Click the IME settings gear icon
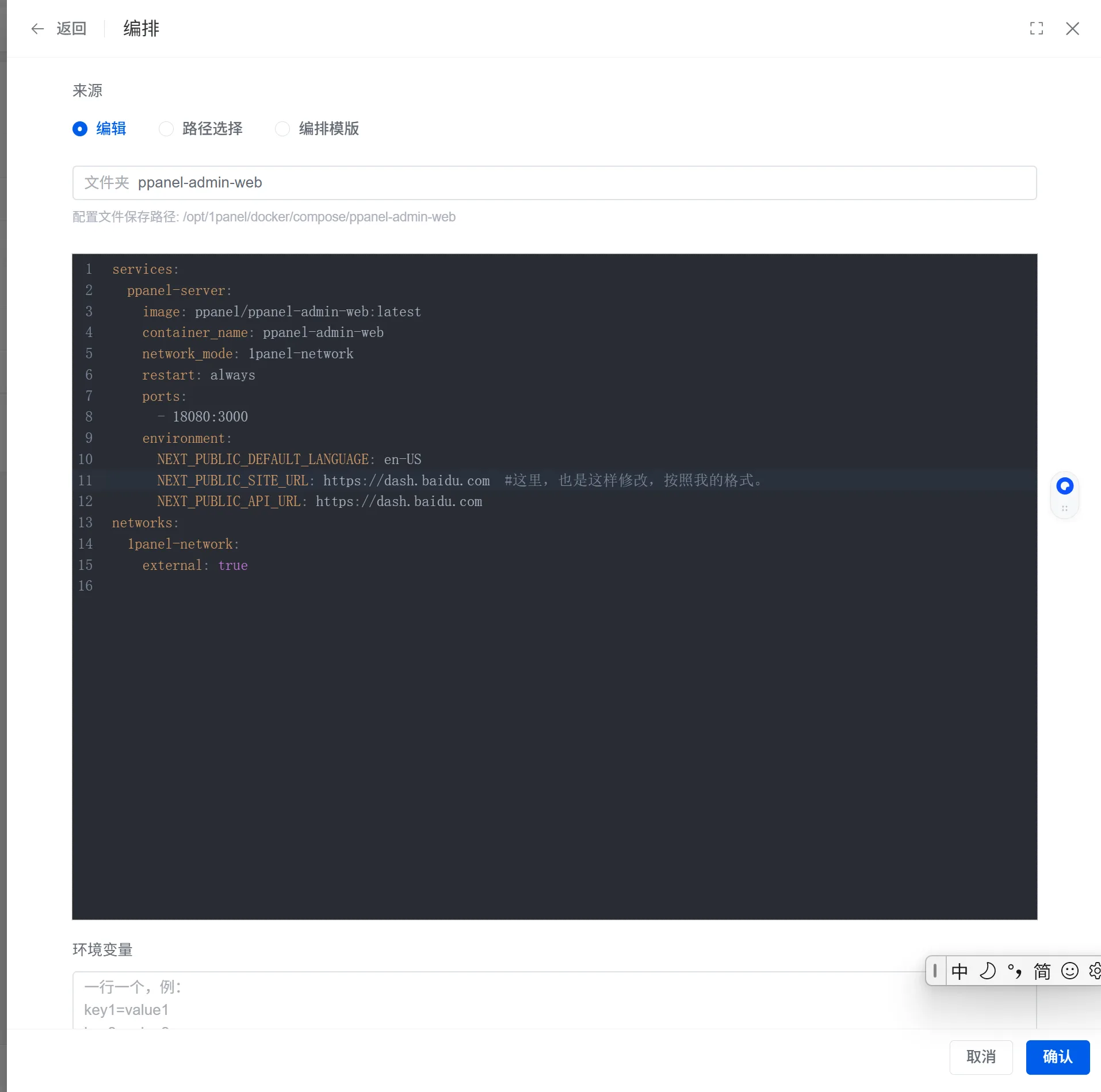Image resolution: width=1101 pixels, height=1092 pixels. 1095,971
